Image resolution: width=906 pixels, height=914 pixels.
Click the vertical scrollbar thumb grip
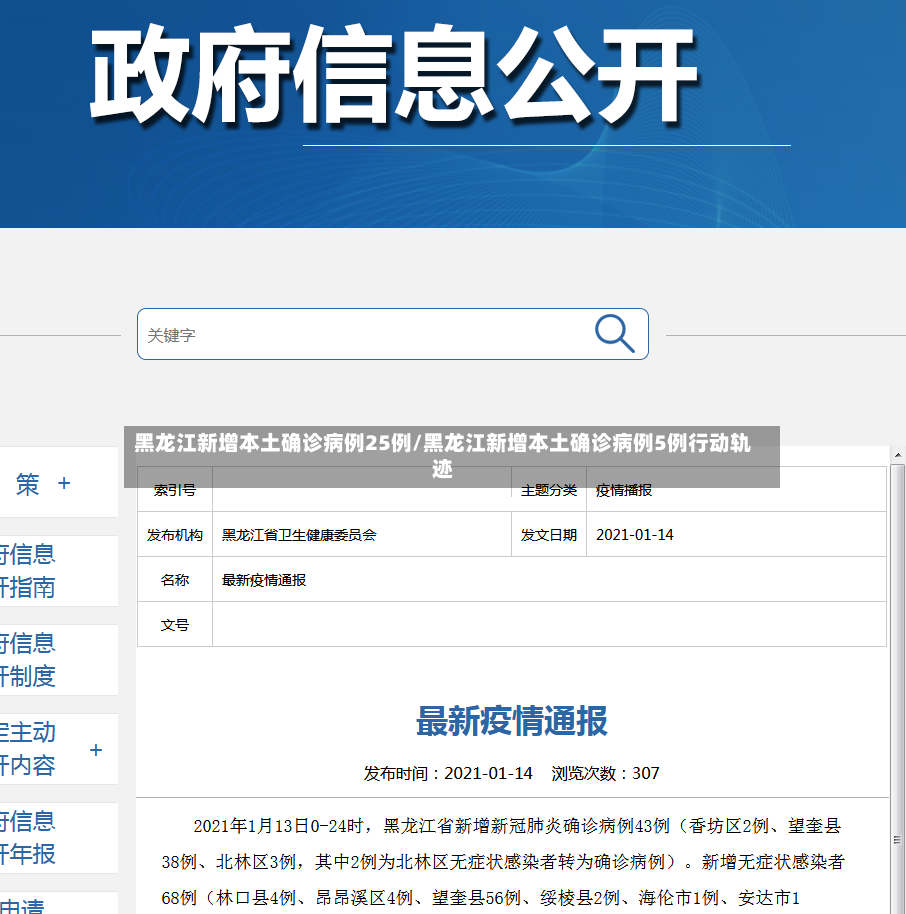[897, 840]
